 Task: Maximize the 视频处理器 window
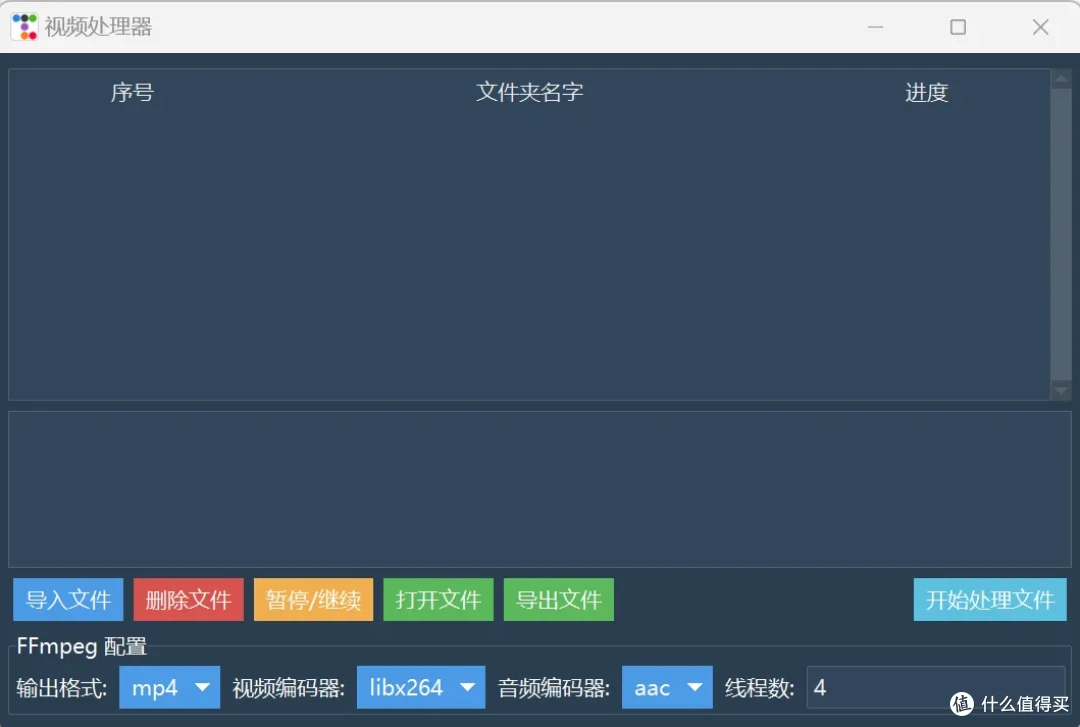958,27
